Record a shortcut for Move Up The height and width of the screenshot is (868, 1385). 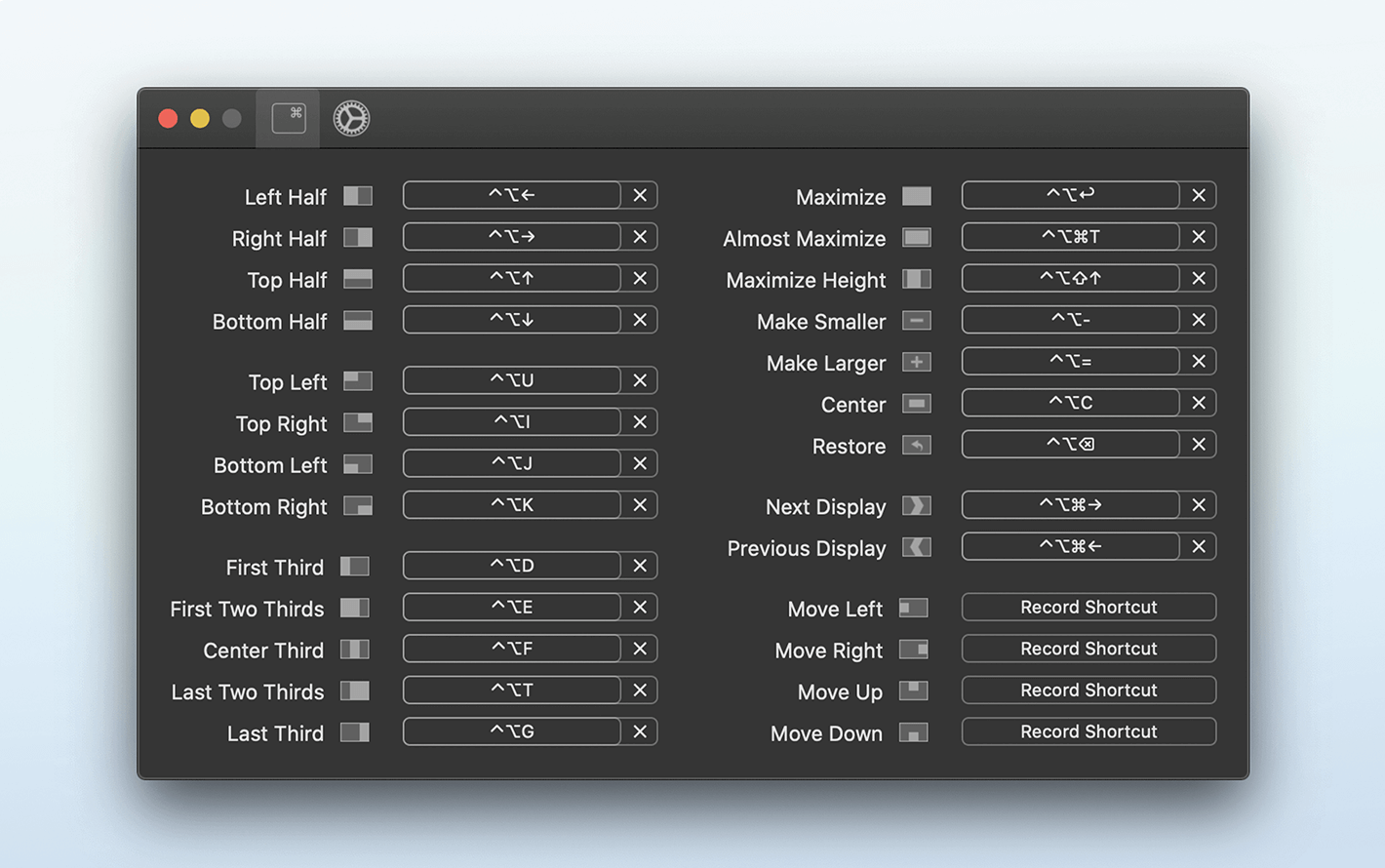1088,690
